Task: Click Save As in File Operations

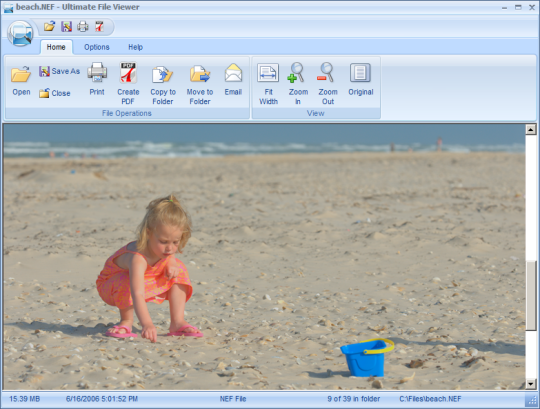Action: click(59, 71)
